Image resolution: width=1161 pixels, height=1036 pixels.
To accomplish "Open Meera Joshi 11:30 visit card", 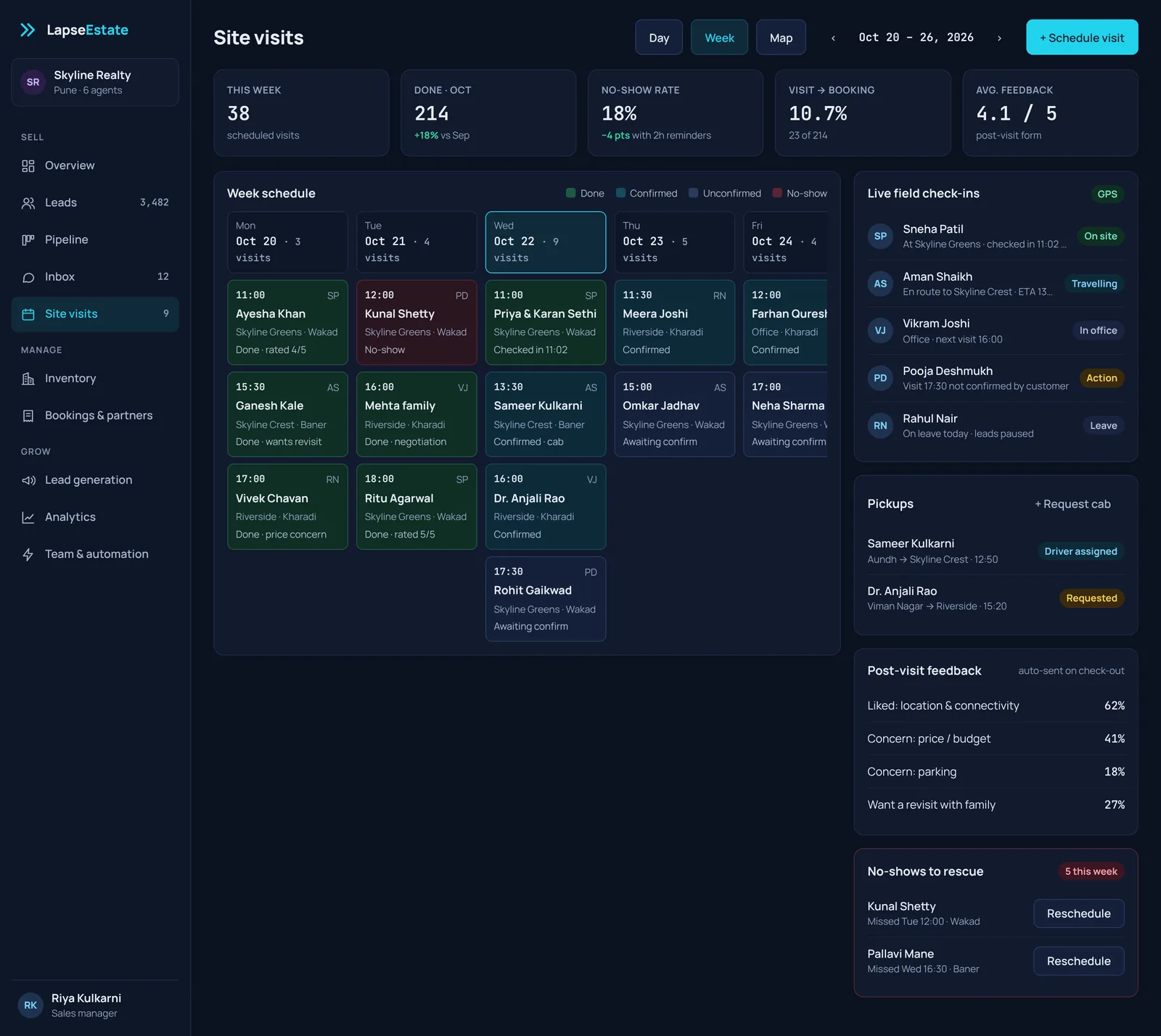I will click(675, 323).
